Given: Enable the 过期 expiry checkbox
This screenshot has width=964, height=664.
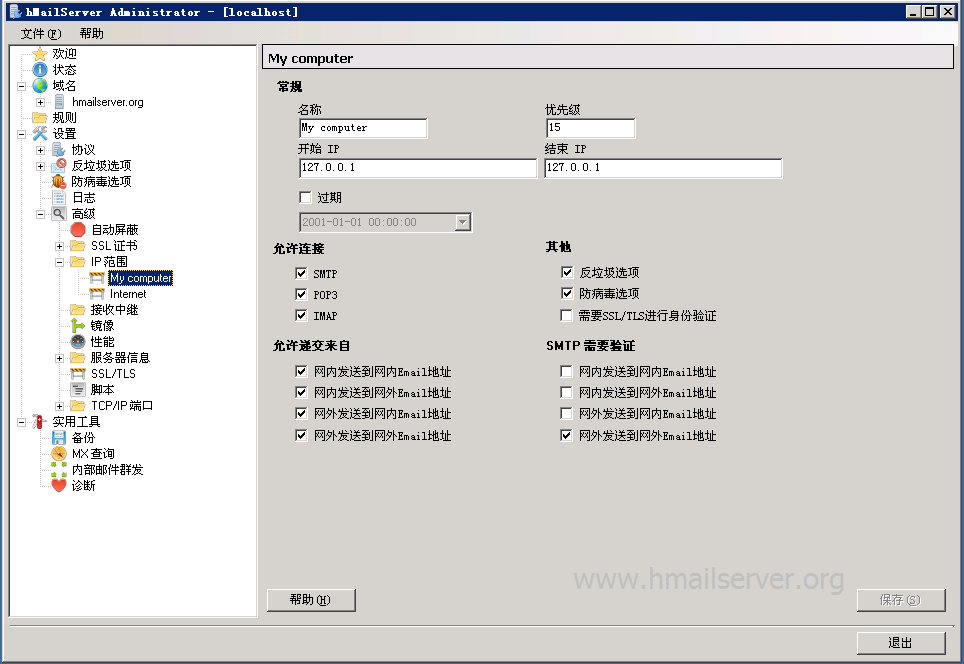Looking at the screenshot, I should coord(305,198).
